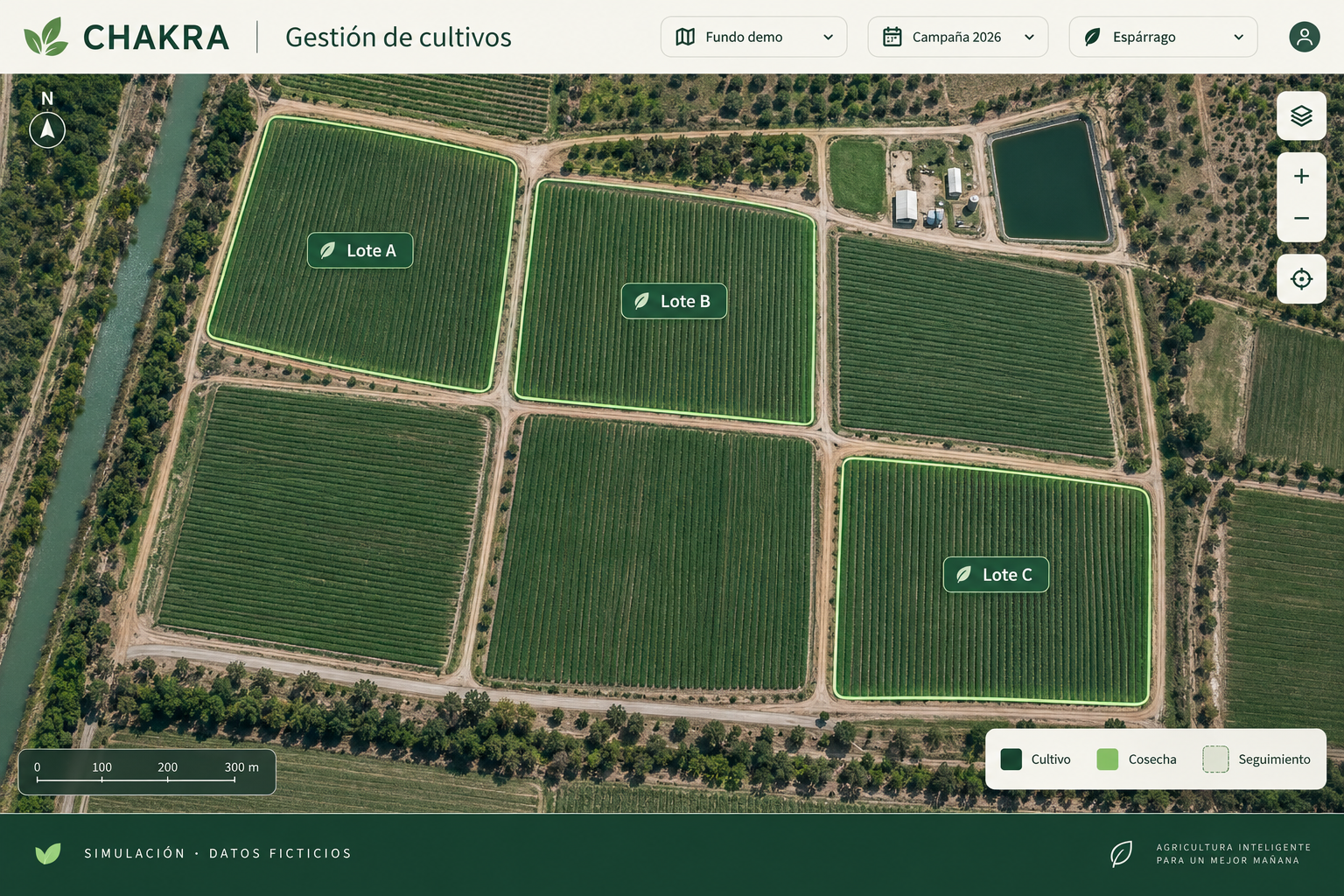Click the Gestión de cultivos title
Viewport: 1344px width, 896px height.
(x=398, y=38)
